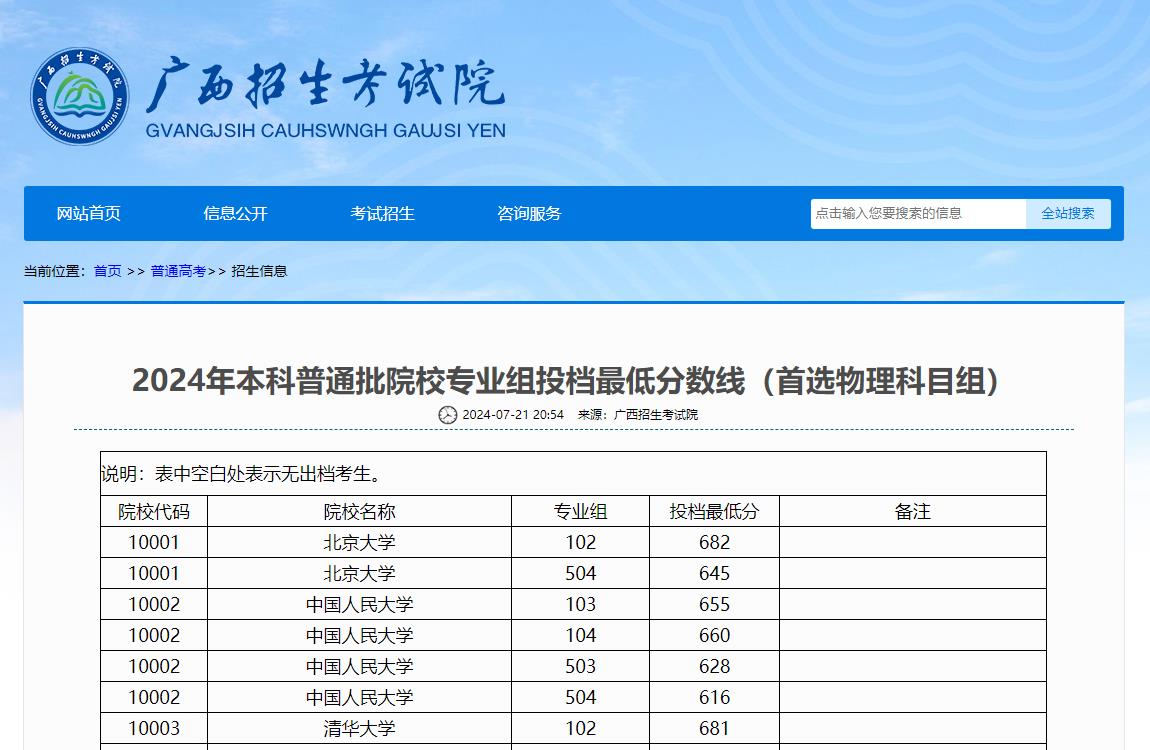Open the 信息公开 navigation menu
Image resolution: width=1150 pixels, height=750 pixels.
236,213
